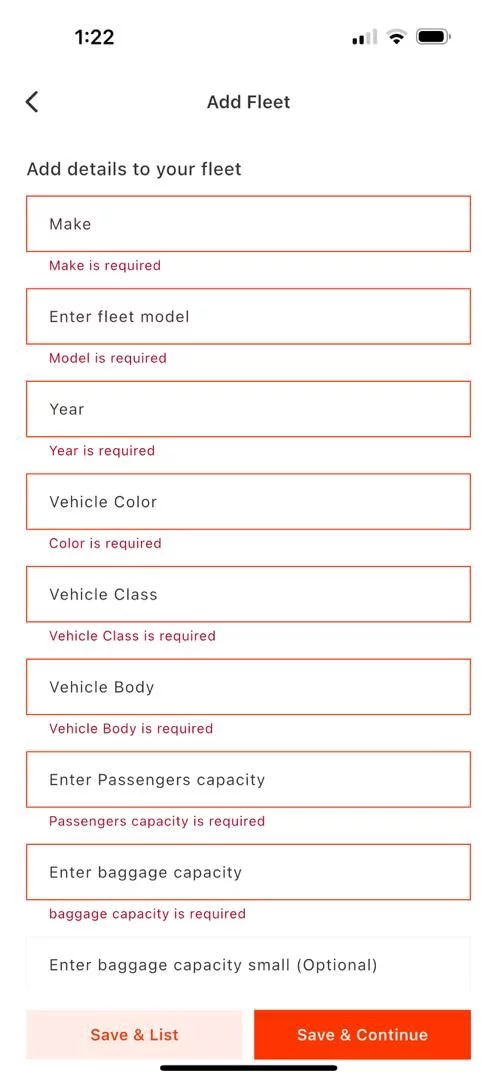Open the Year selector field
497x1080 pixels.
point(248,409)
